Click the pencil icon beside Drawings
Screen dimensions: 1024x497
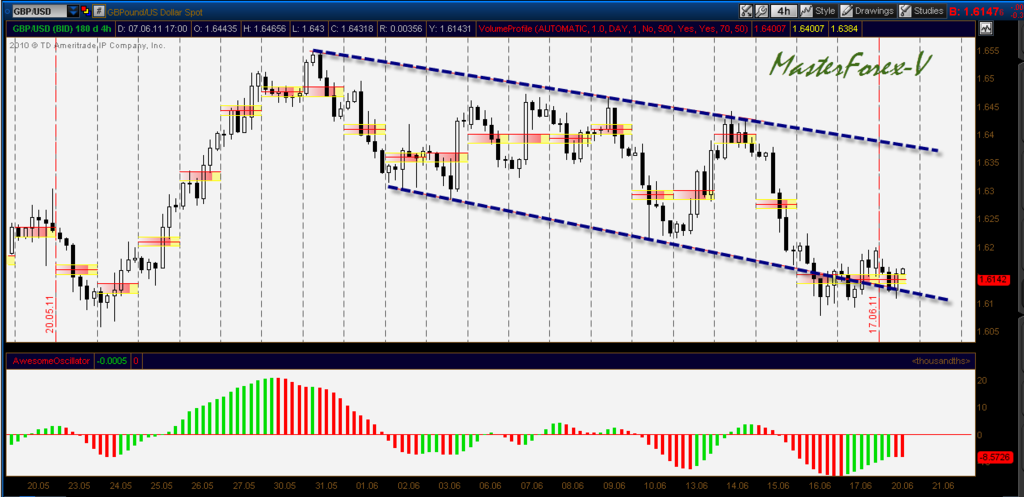click(x=847, y=11)
